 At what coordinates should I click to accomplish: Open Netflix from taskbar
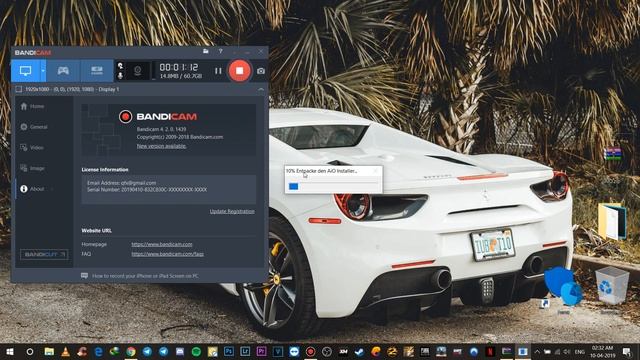pos(490,351)
